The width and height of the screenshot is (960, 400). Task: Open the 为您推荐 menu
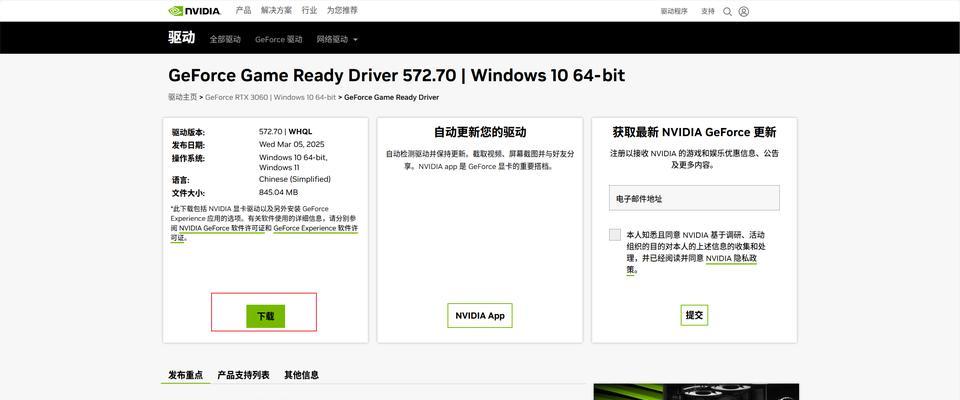(x=342, y=10)
